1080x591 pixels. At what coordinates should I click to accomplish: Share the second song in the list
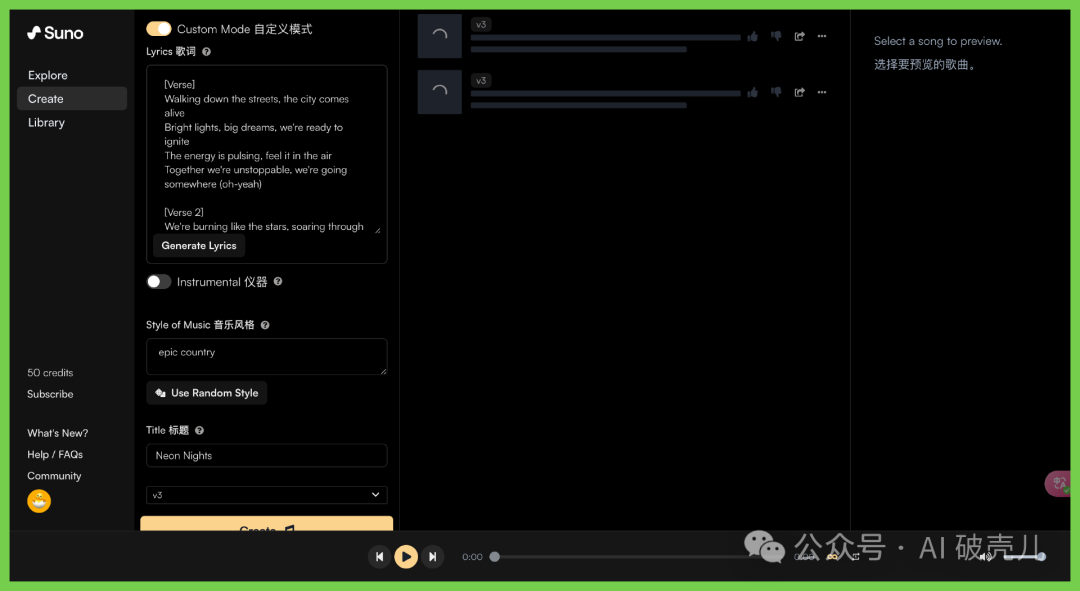tap(800, 93)
